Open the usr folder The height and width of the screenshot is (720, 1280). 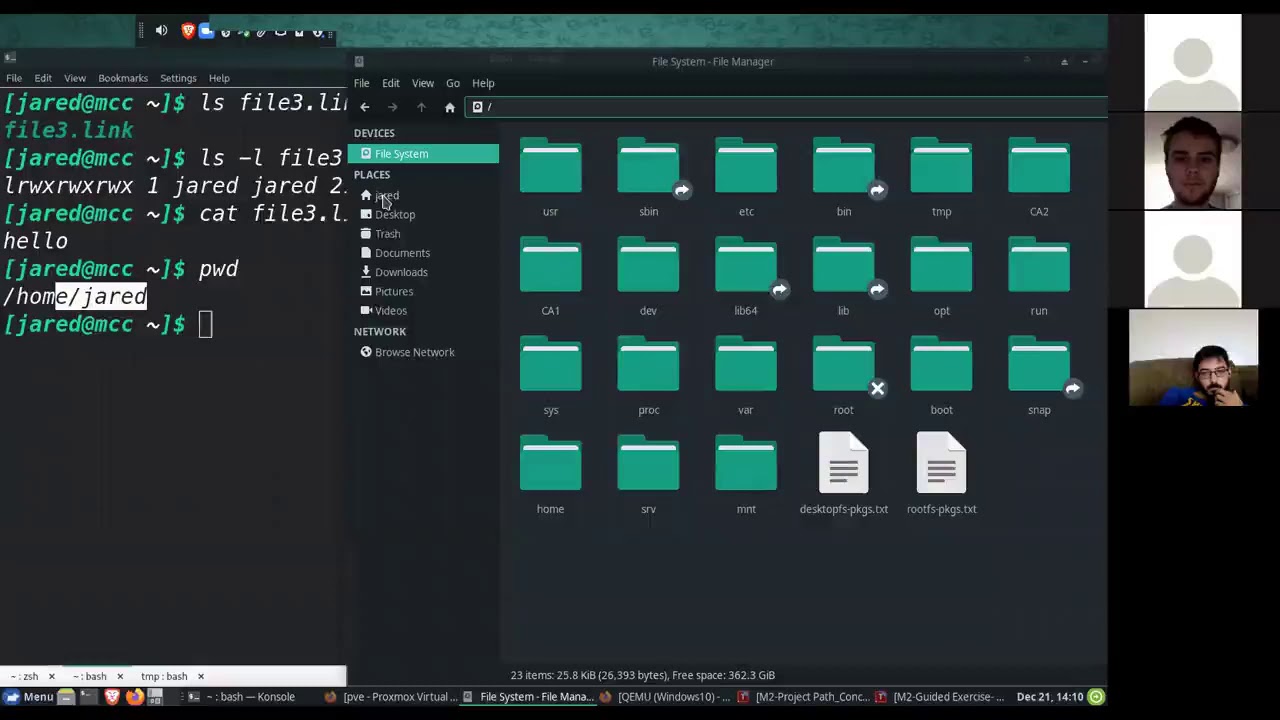click(550, 177)
